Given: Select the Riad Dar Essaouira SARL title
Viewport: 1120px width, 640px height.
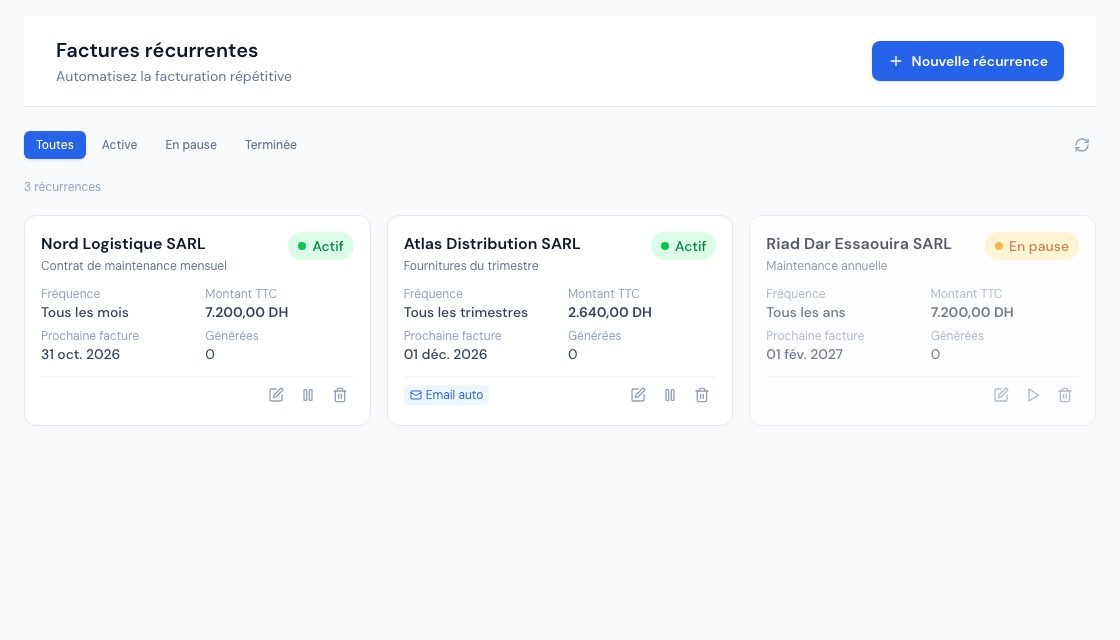Looking at the screenshot, I should [859, 244].
